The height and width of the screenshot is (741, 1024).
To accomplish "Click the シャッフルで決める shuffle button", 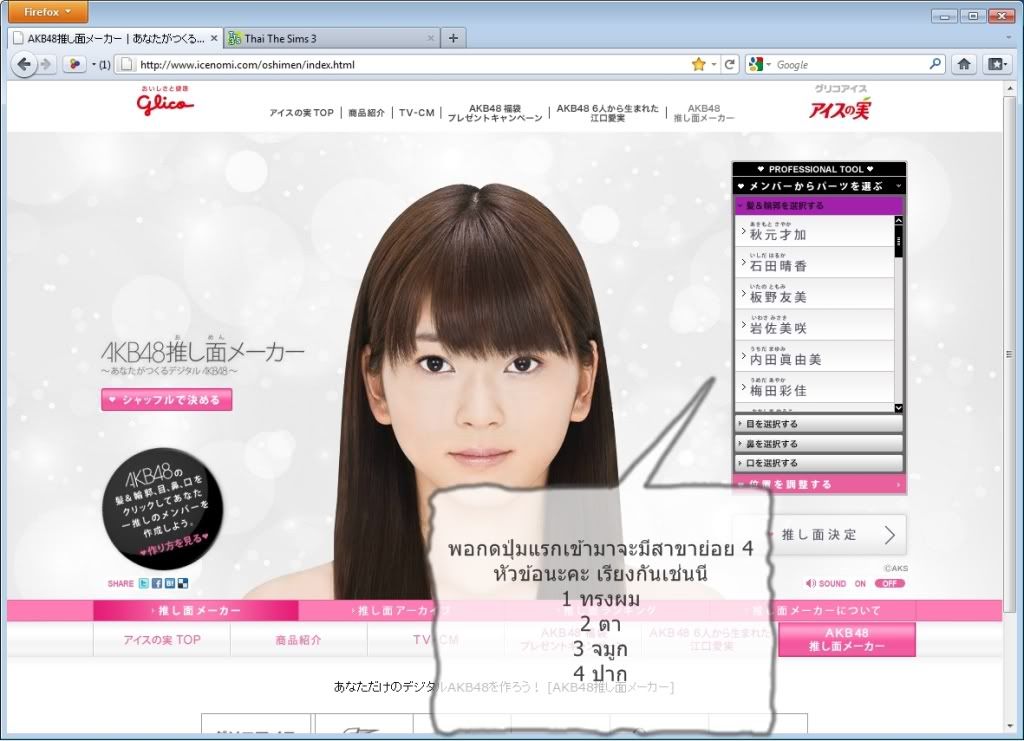I will click(167, 400).
